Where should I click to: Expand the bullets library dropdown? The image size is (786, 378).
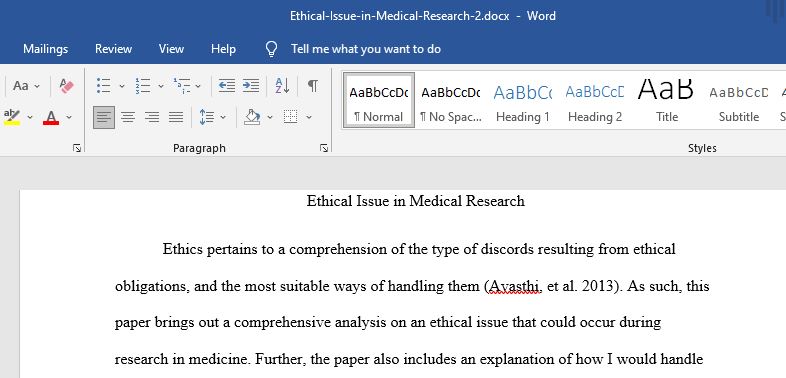point(122,86)
